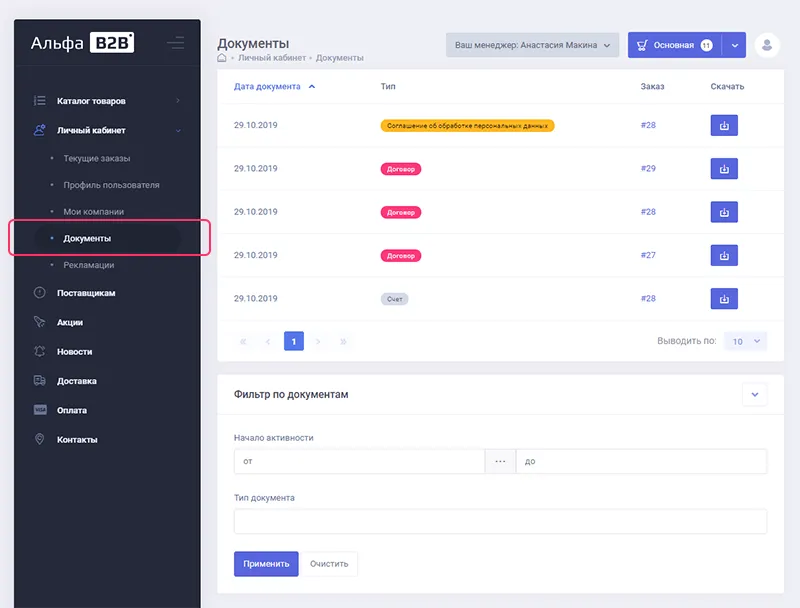The image size is (800, 608).
Task: Download the personal data agreement document
Action: click(723, 126)
